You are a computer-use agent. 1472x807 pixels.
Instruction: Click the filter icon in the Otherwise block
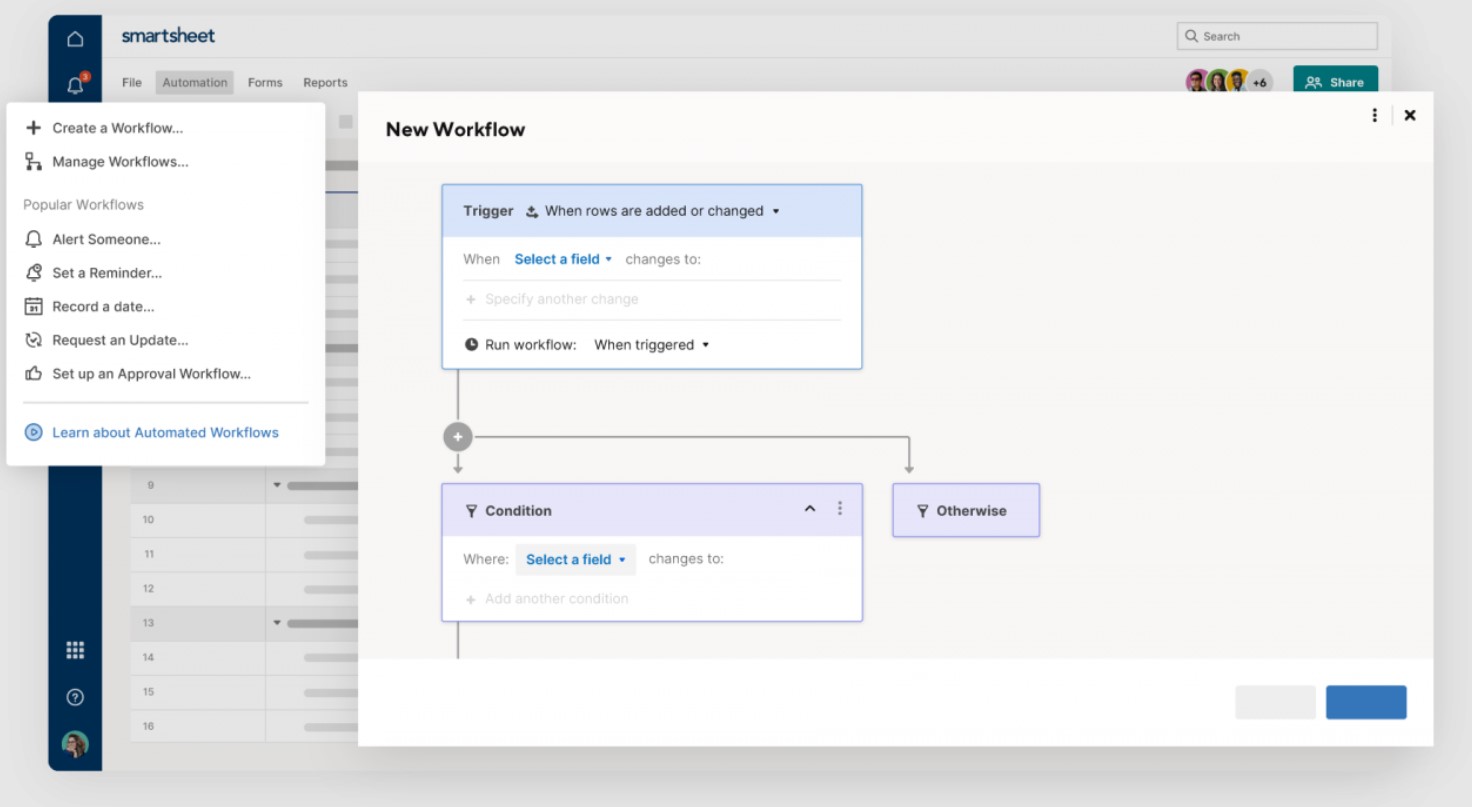pos(923,511)
